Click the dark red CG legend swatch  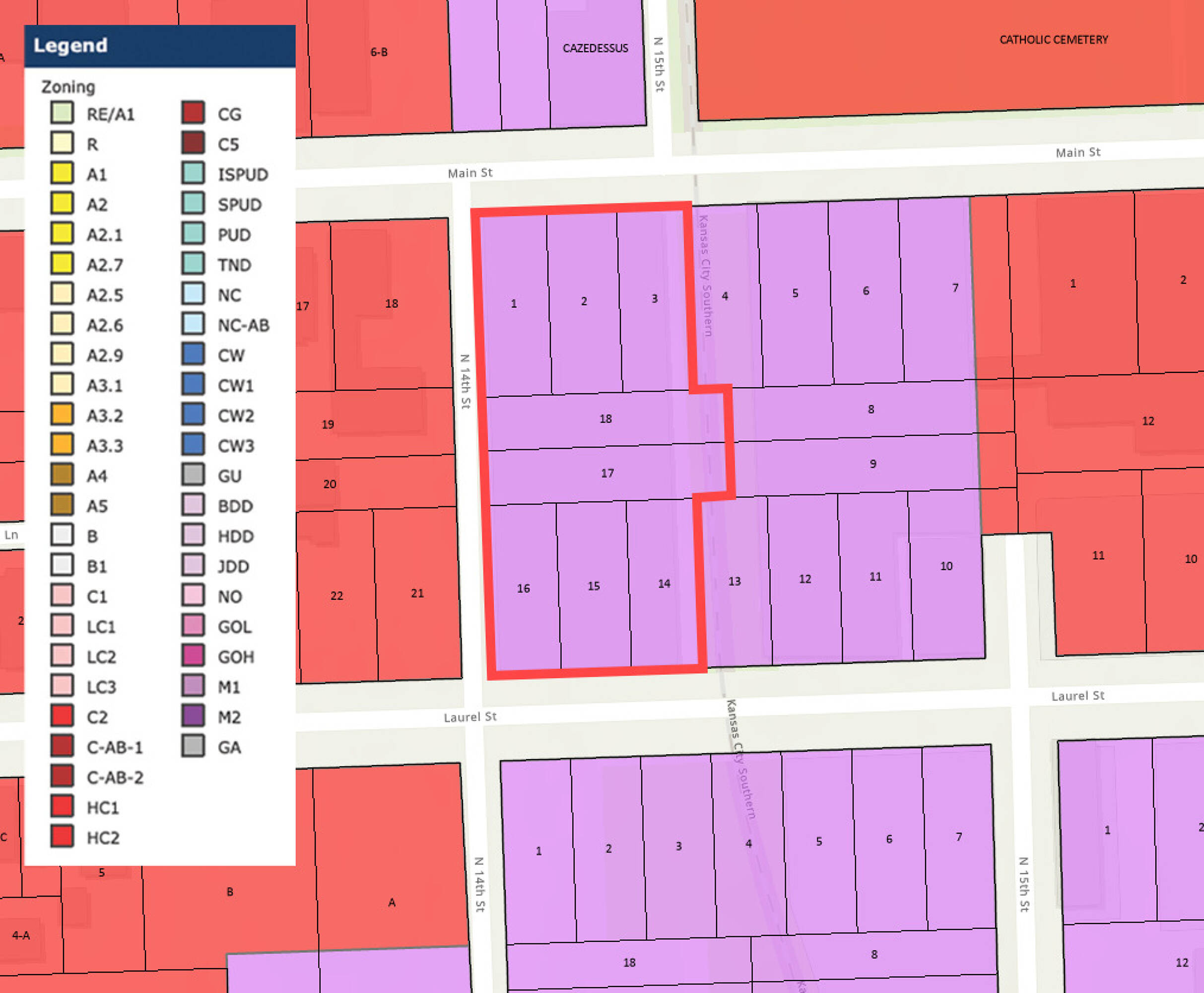click(x=193, y=113)
